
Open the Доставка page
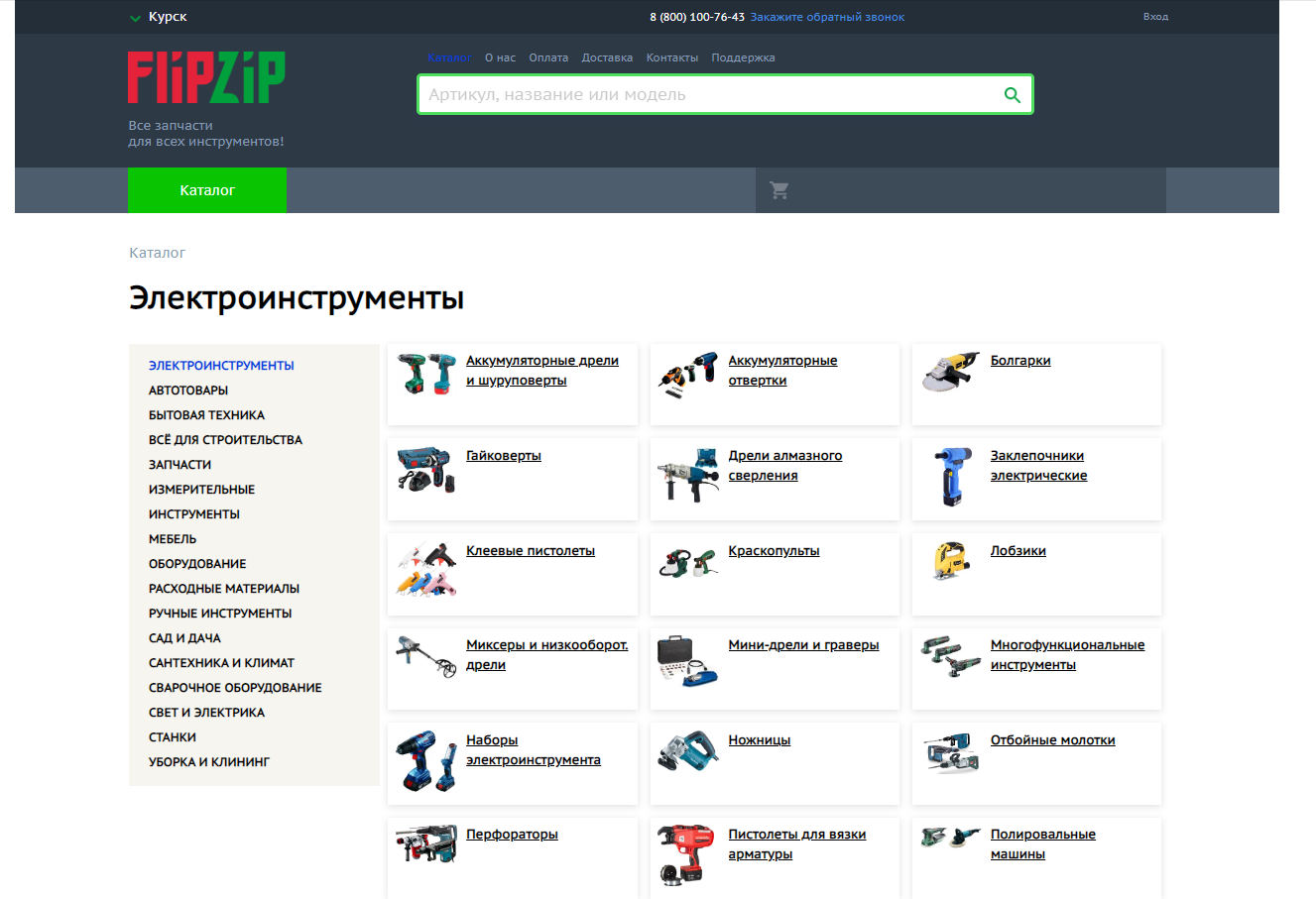pos(607,57)
